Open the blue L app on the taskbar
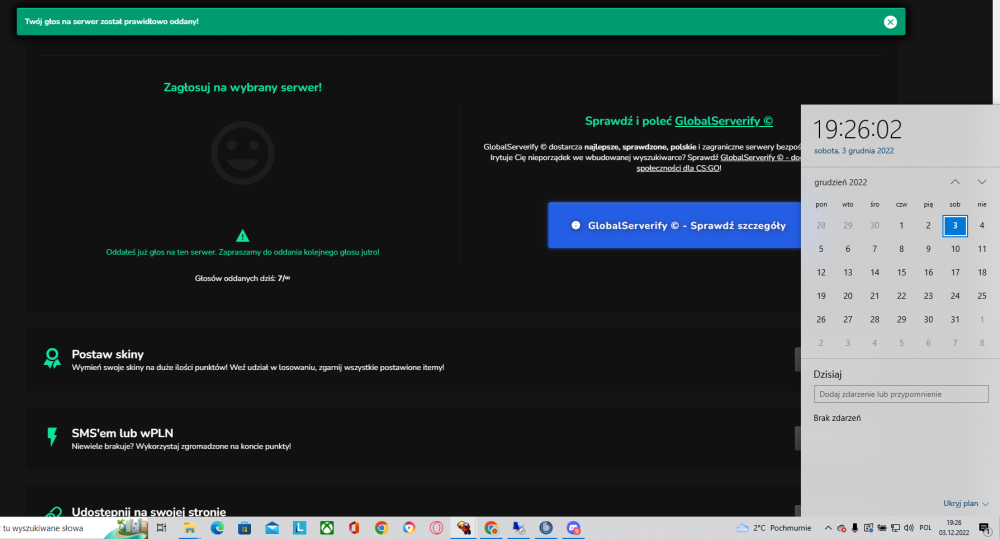1000x539 pixels. pos(300,528)
